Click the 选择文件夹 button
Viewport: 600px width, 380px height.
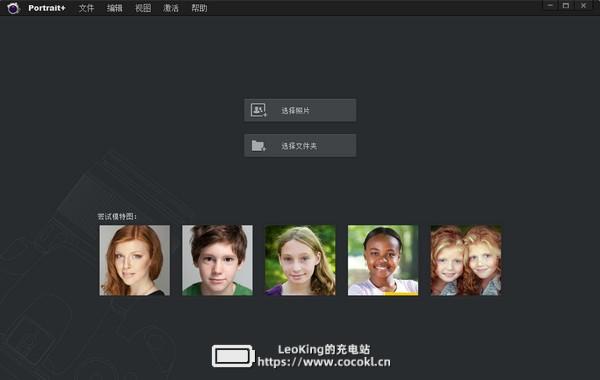tap(300, 145)
